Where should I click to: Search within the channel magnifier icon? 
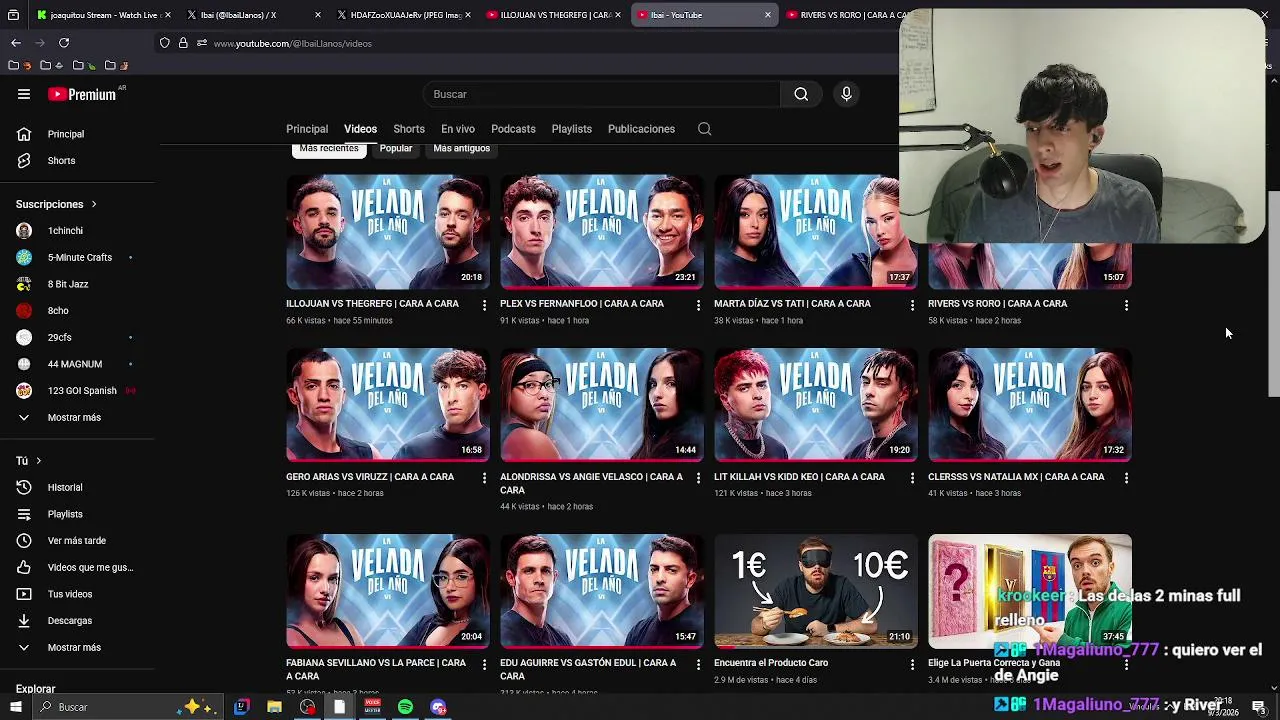(x=705, y=129)
